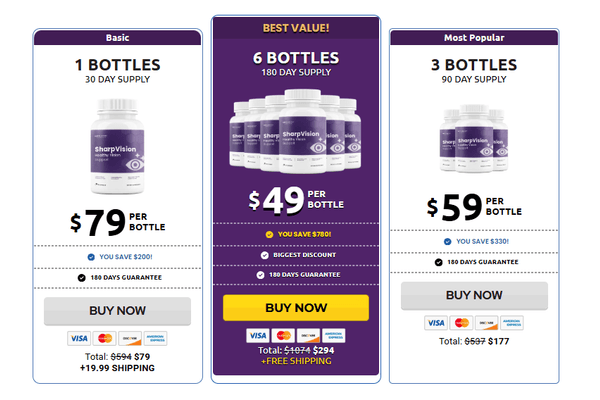
Task: Click American Express icon in Most Popular plan
Action: point(512,323)
